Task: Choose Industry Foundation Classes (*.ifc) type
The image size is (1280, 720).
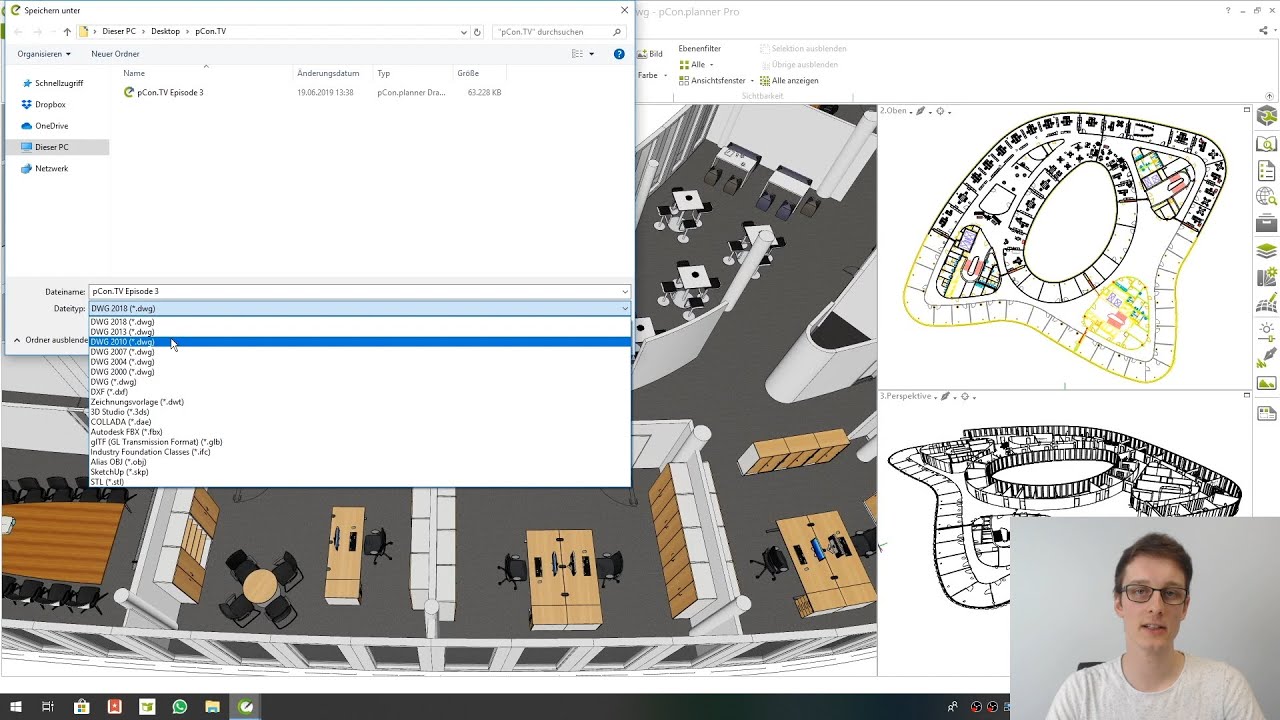Action: [360, 452]
